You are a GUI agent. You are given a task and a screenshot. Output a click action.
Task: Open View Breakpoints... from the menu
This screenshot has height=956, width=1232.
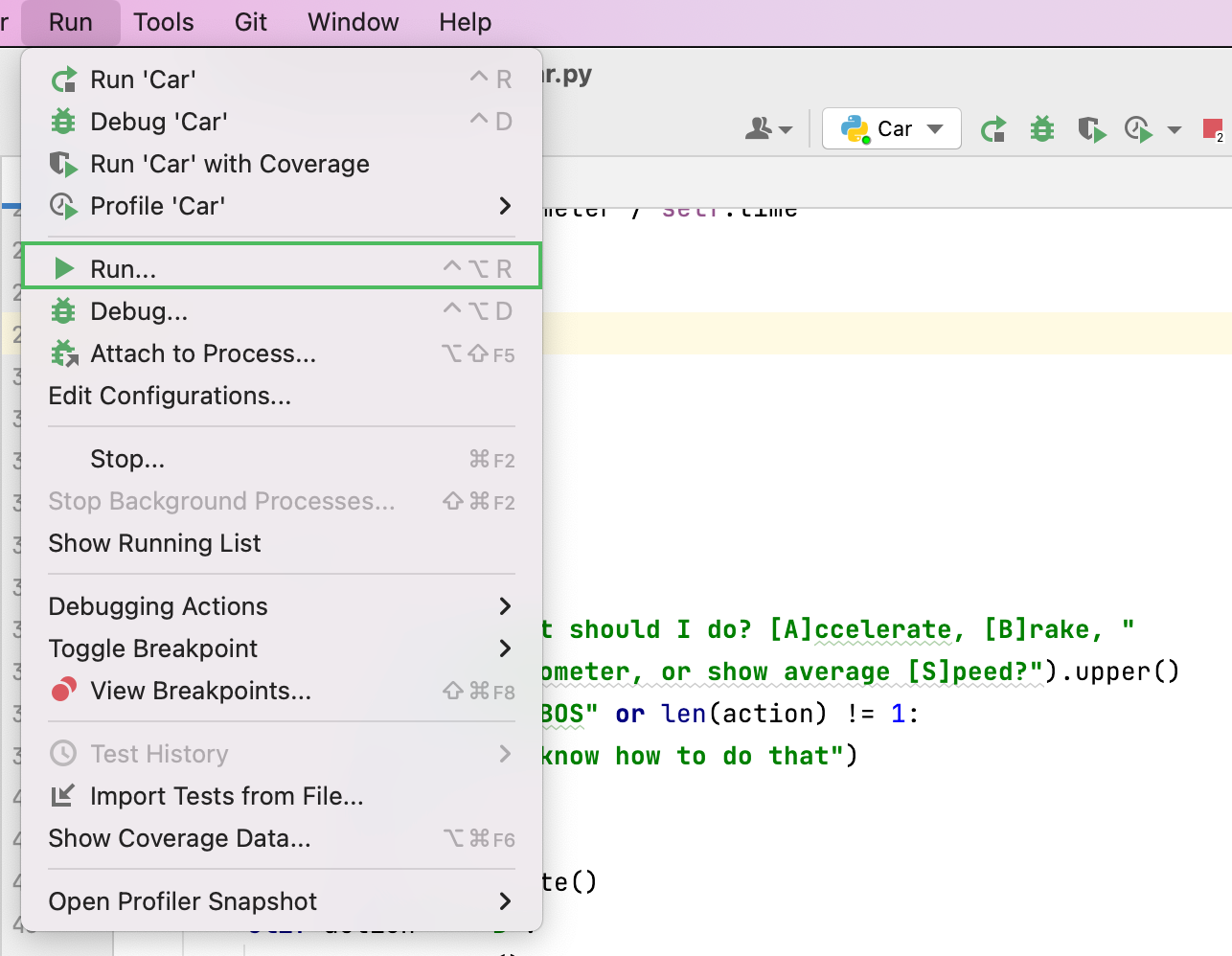tap(200, 691)
